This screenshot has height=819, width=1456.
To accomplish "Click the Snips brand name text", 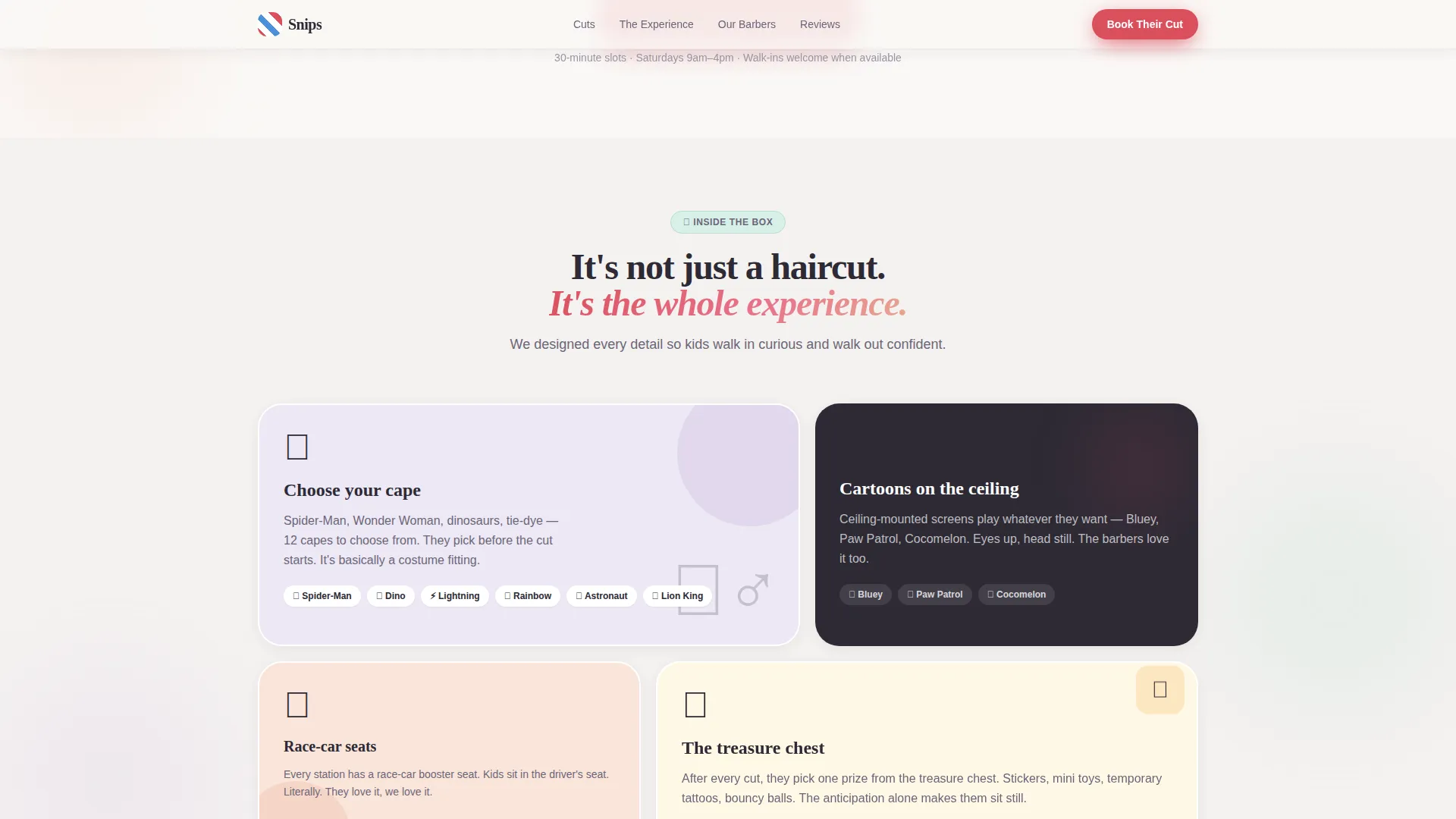I will pos(305,24).
